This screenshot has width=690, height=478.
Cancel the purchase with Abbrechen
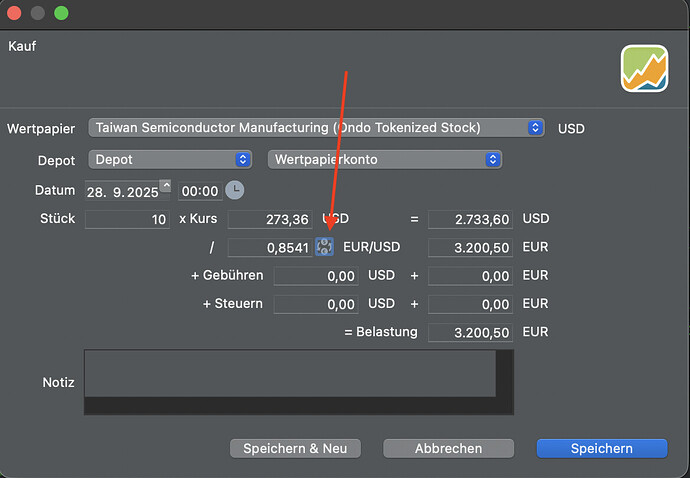448,449
